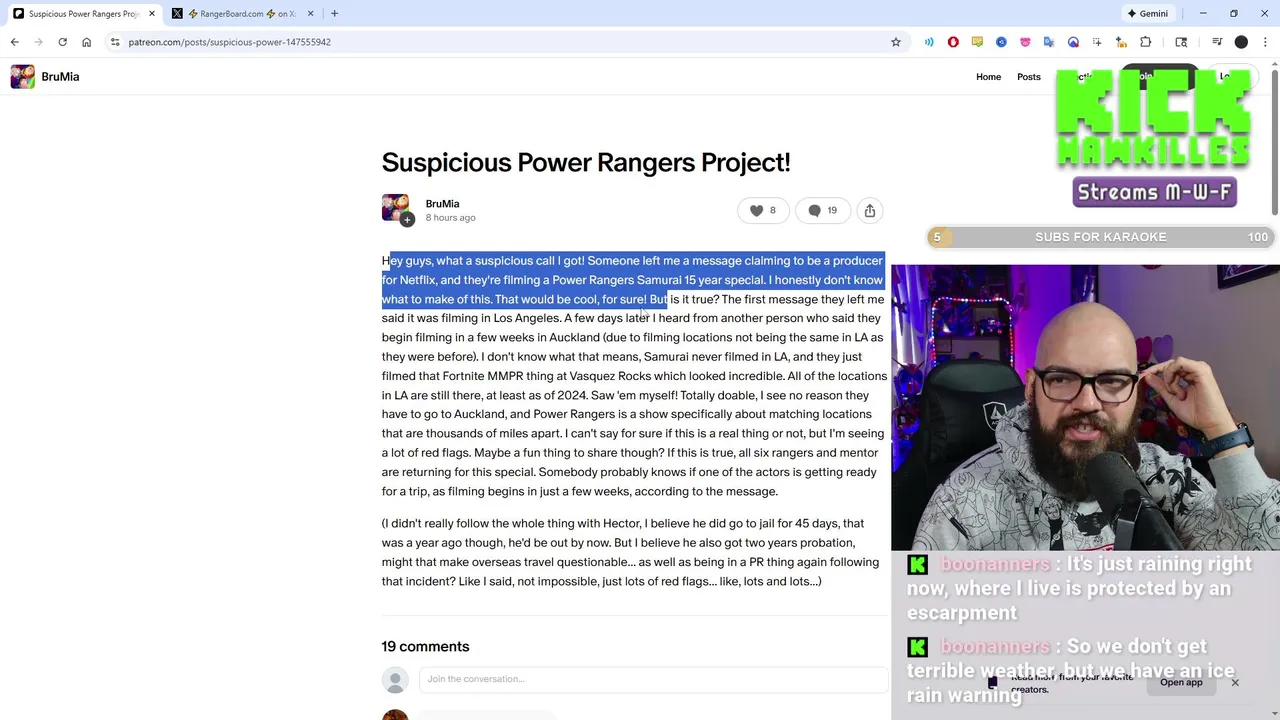Open Chrome three-dot menu

pos(1265,42)
